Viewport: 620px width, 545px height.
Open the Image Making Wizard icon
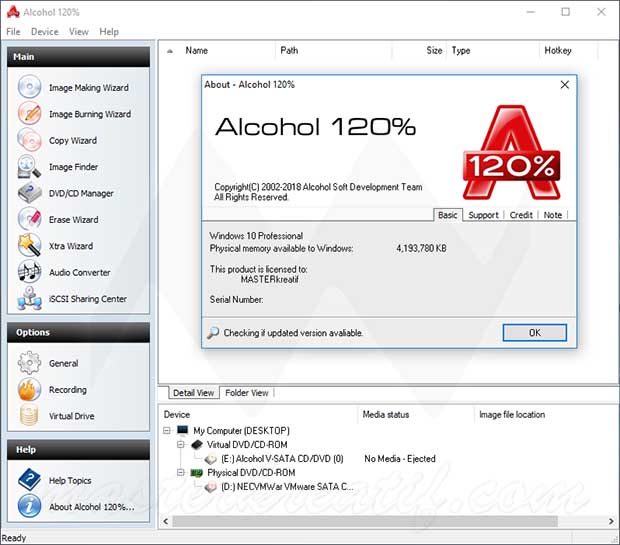click(29, 86)
